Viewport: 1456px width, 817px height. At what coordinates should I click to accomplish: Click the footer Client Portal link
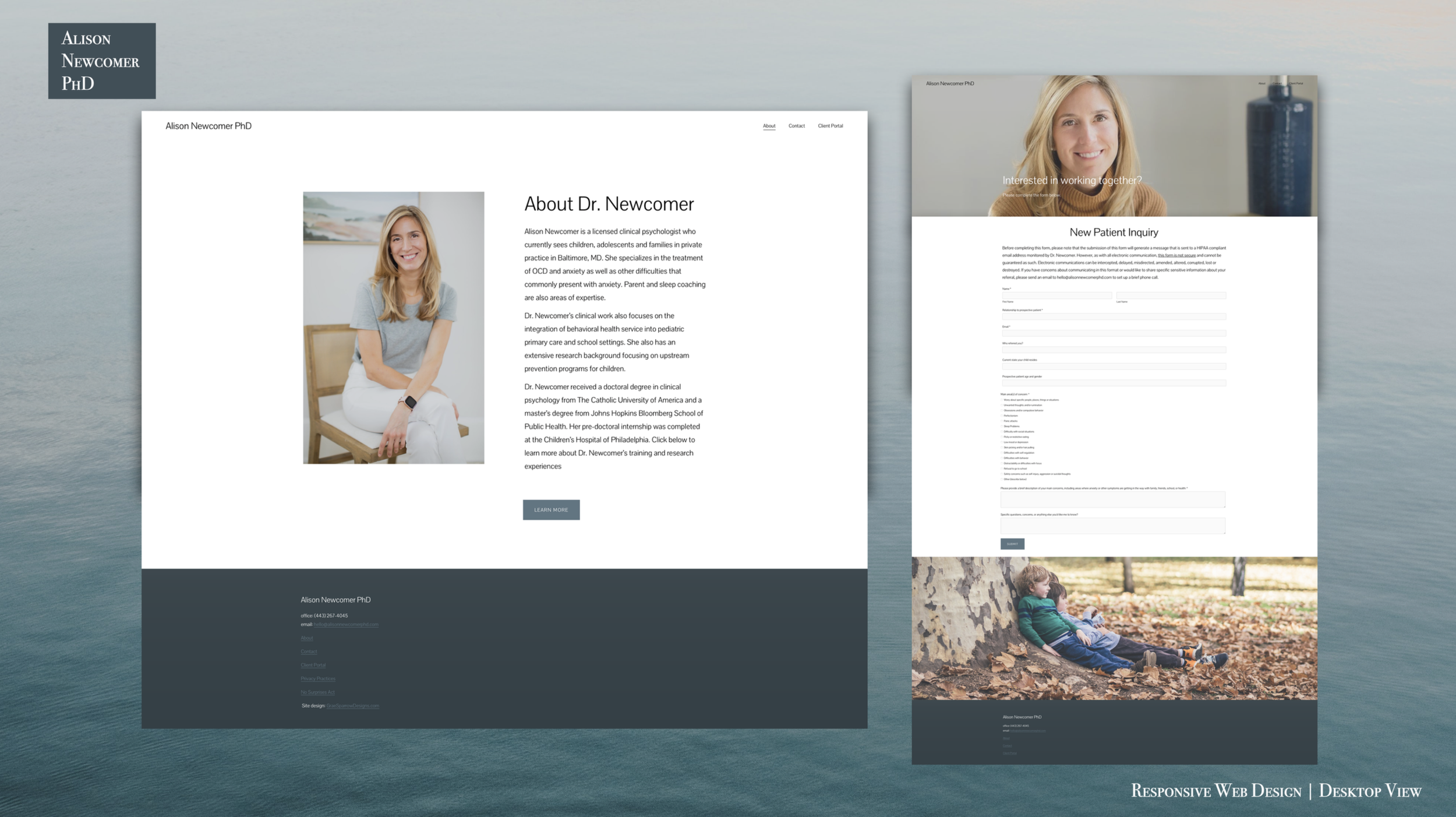(x=313, y=665)
